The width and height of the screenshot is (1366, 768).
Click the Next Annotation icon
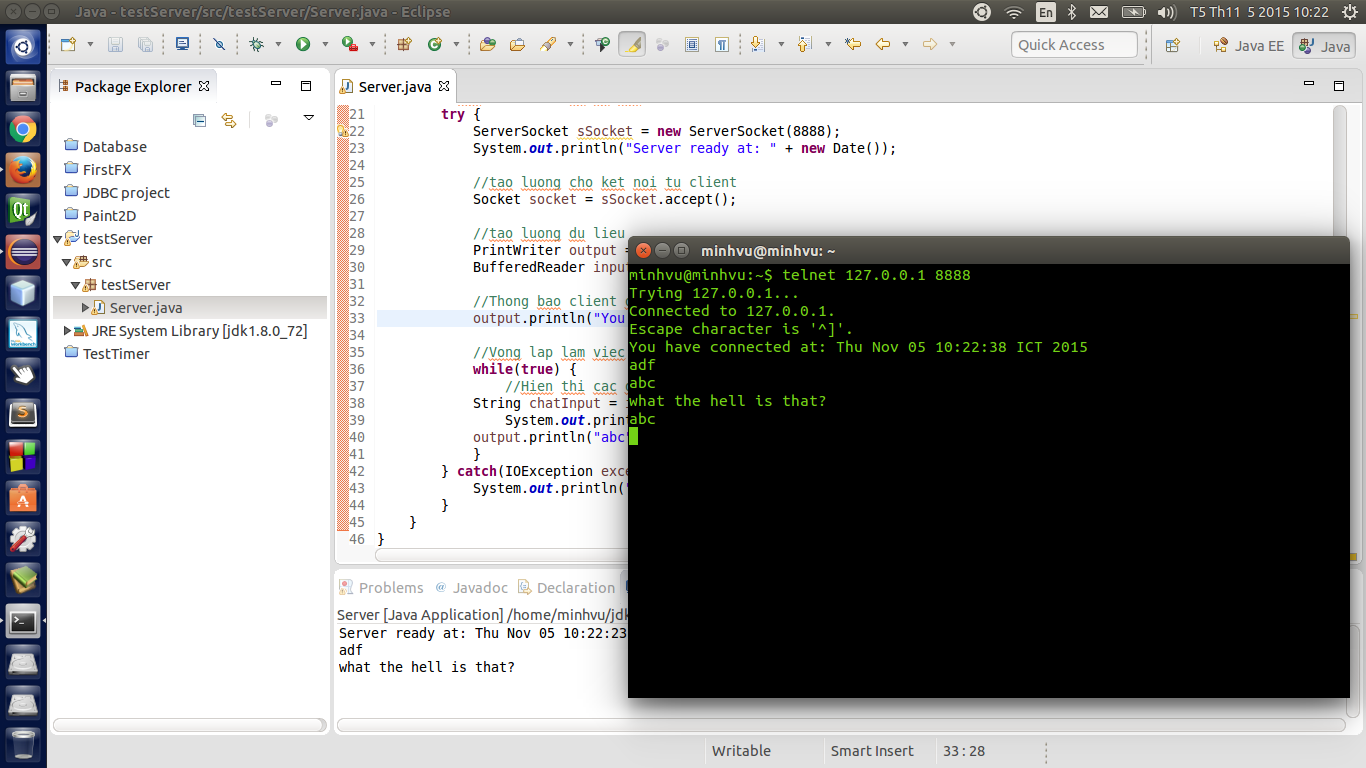[x=757, y=45]
